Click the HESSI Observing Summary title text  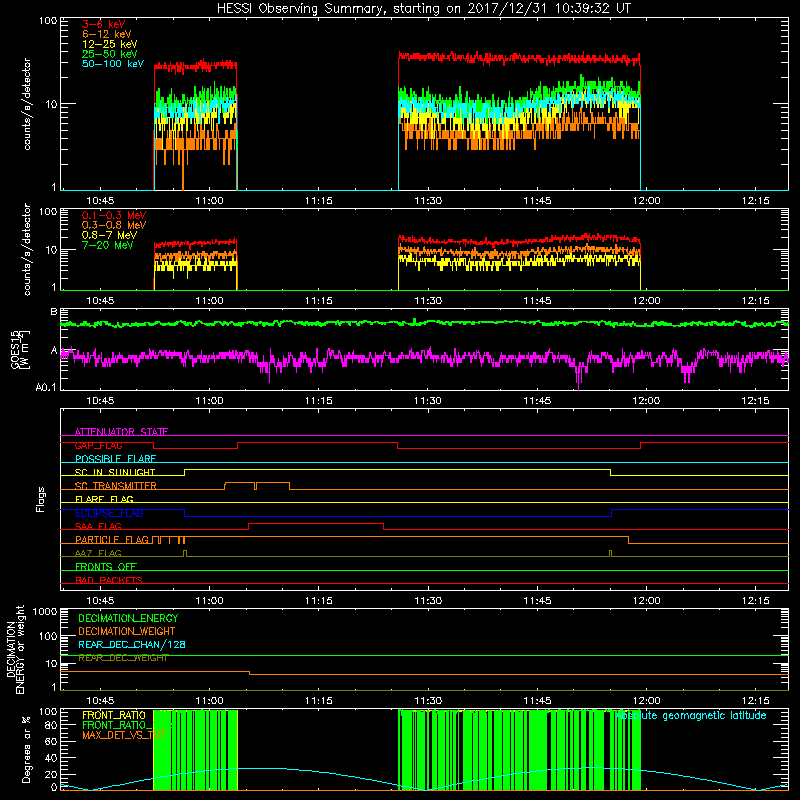point(424,8)
